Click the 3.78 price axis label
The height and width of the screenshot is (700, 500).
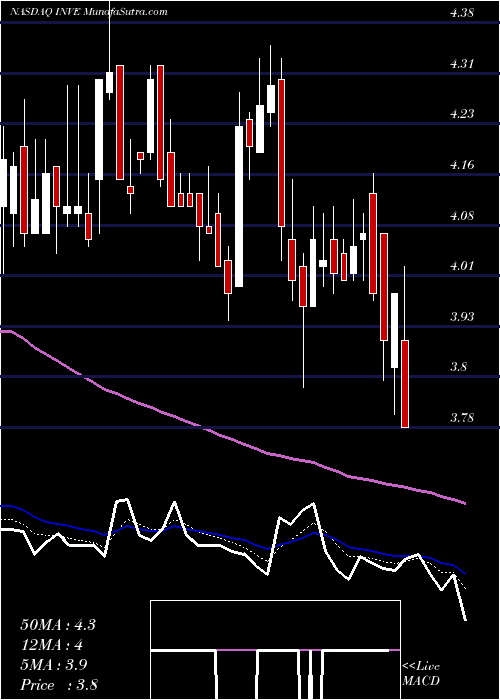(x=462, y=418)
